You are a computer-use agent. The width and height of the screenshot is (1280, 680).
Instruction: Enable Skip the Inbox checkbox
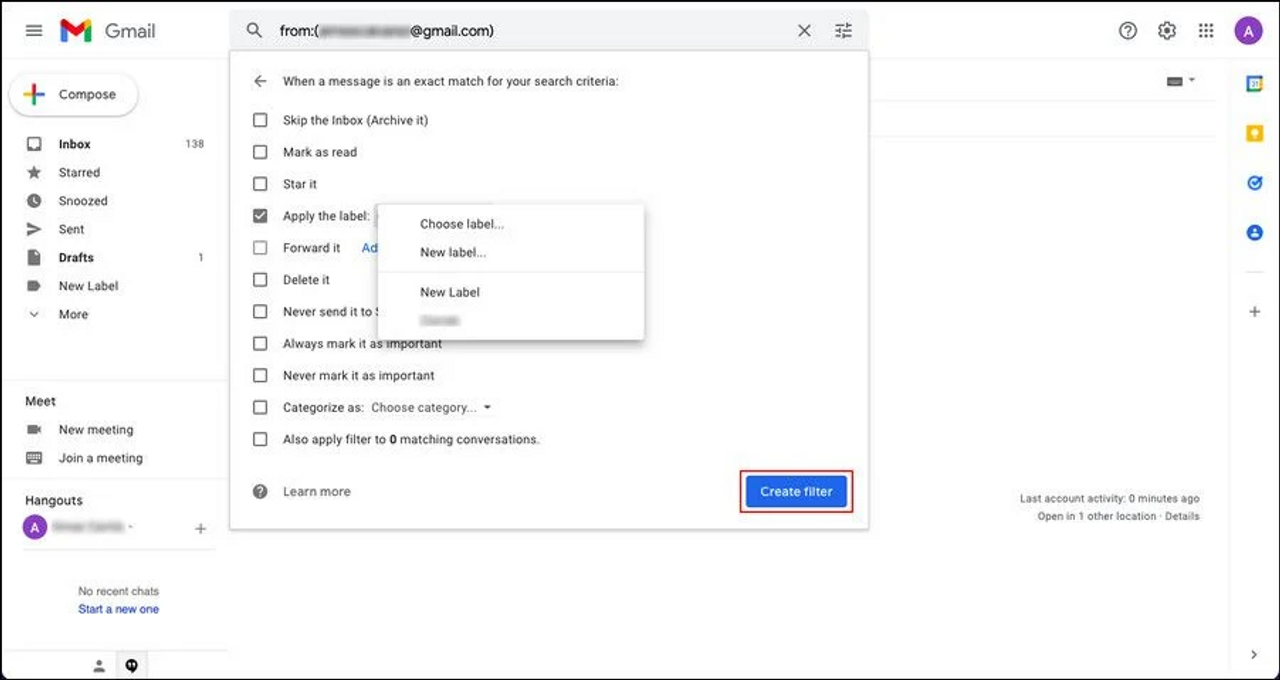pyautogui.click(x=260, y=120)
